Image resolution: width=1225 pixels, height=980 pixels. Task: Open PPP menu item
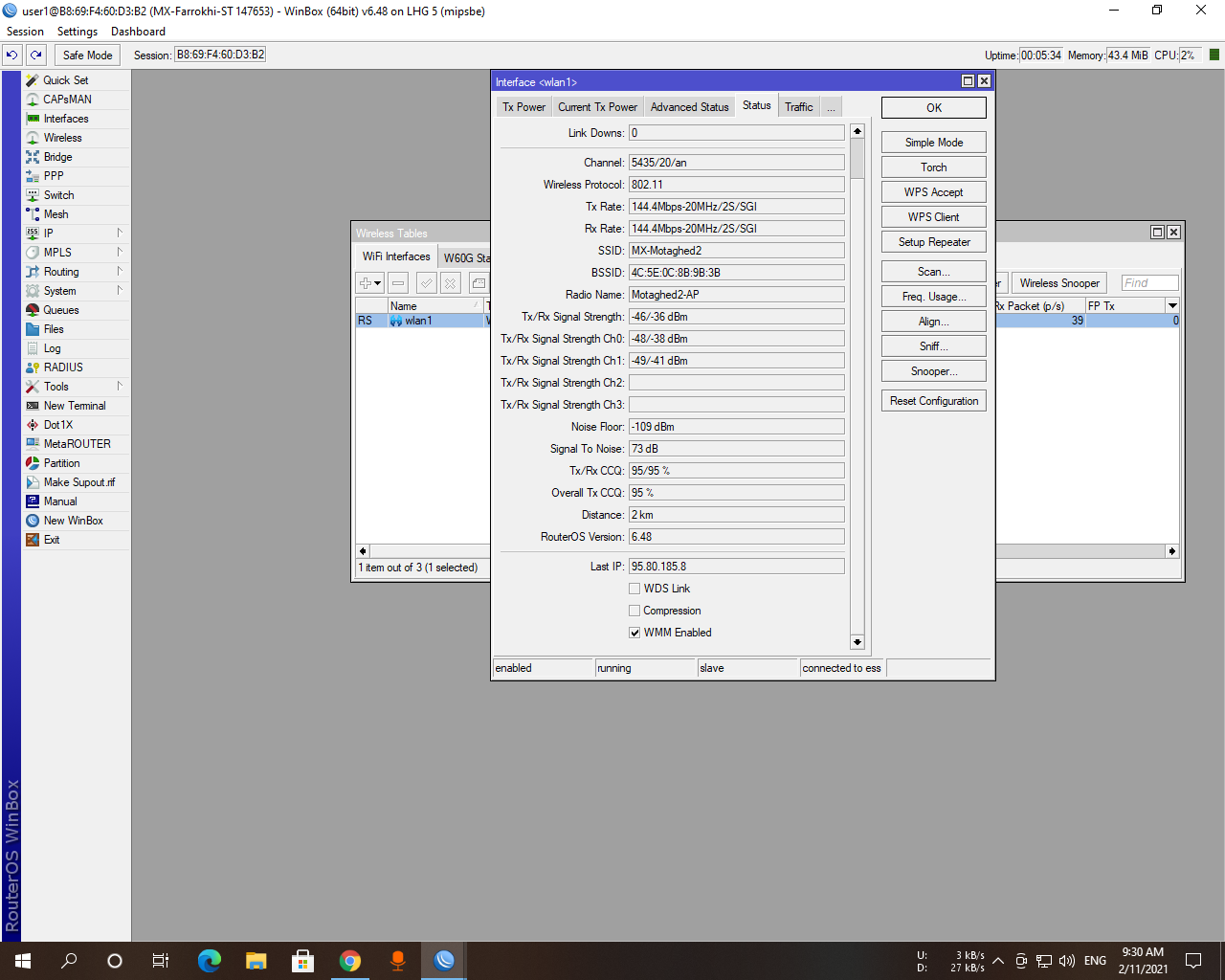[x=54, y=176]
